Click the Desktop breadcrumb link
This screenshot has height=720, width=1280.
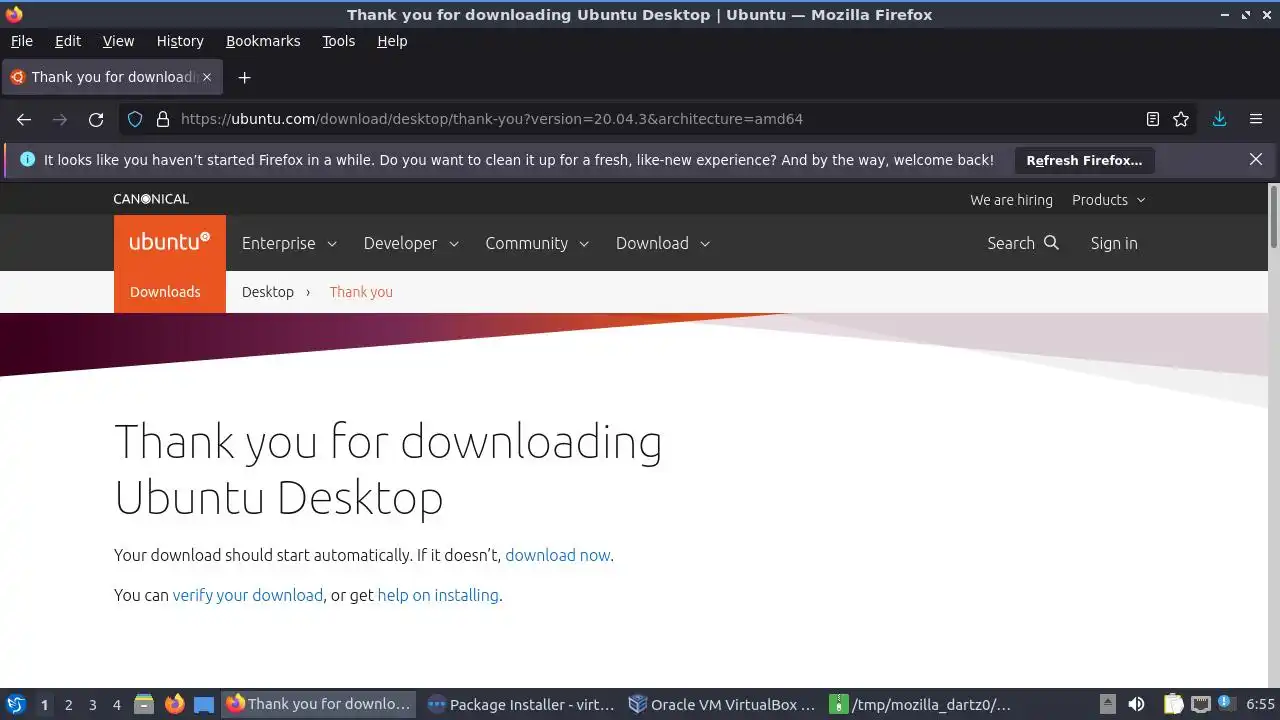pos(268,292)
